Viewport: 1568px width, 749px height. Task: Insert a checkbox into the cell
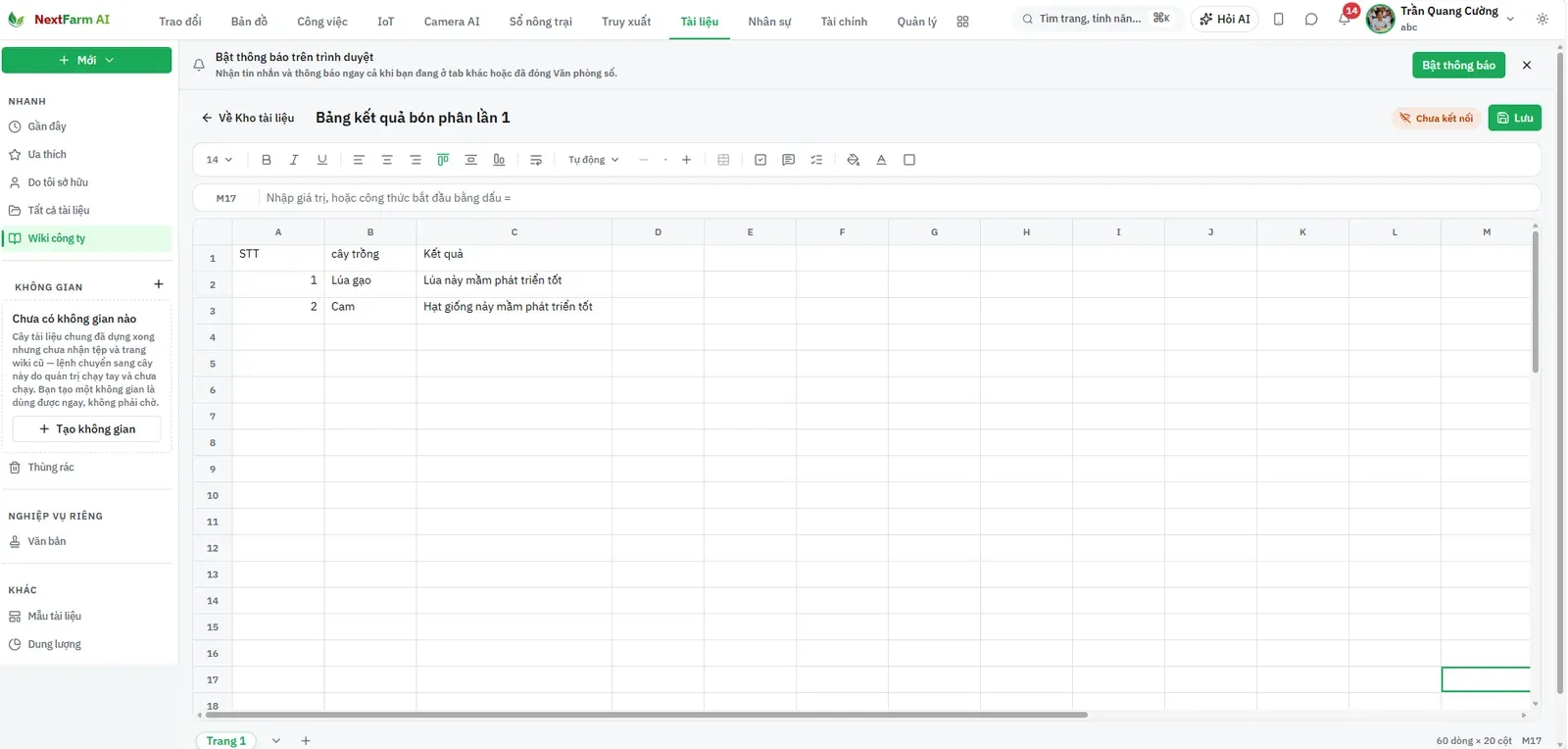(760, 160)
